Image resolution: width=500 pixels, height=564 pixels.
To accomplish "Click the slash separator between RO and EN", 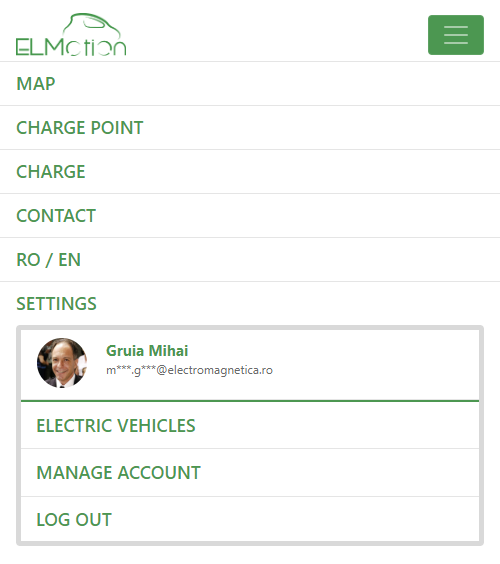I will point(49,260).
